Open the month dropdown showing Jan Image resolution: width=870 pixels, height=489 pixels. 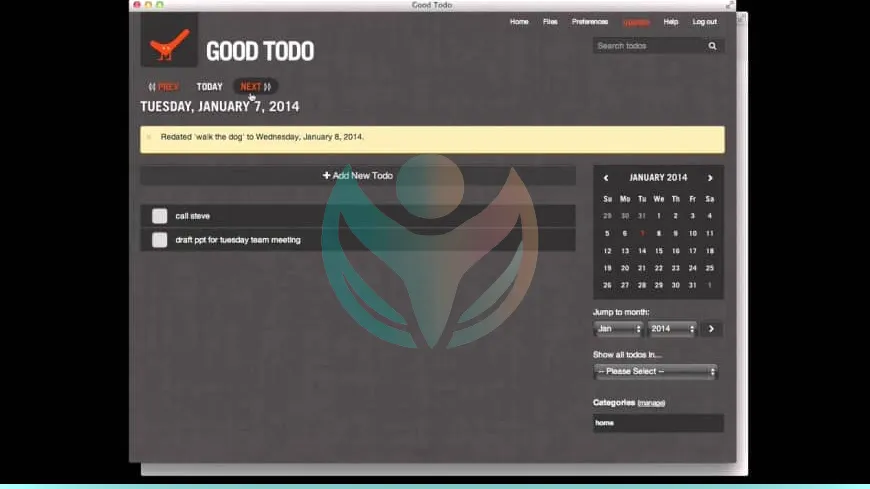[618, 329]
